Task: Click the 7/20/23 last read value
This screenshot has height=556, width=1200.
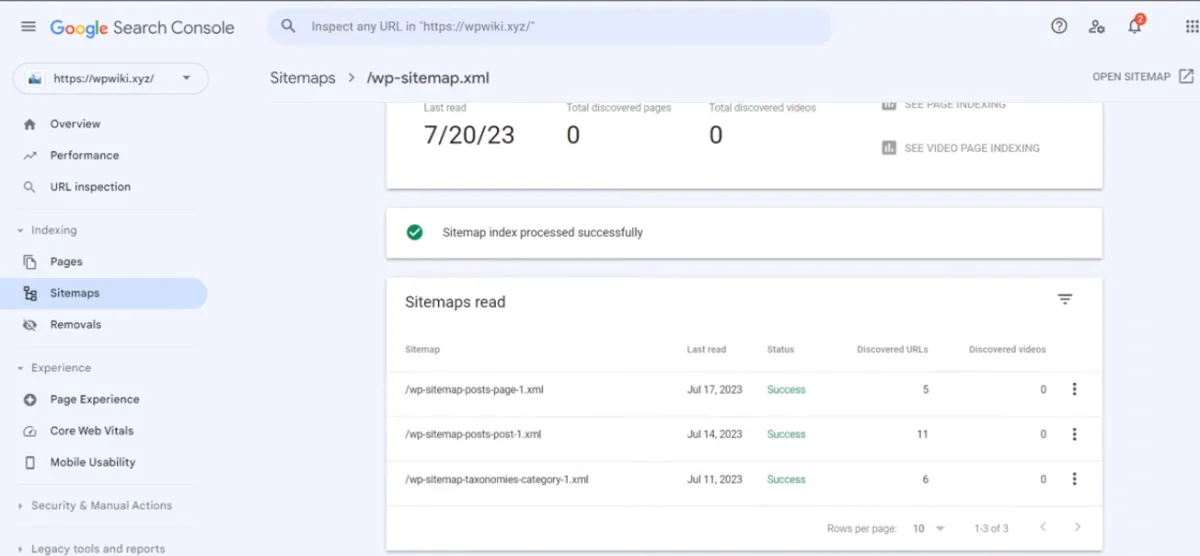Action: [469, 135]
